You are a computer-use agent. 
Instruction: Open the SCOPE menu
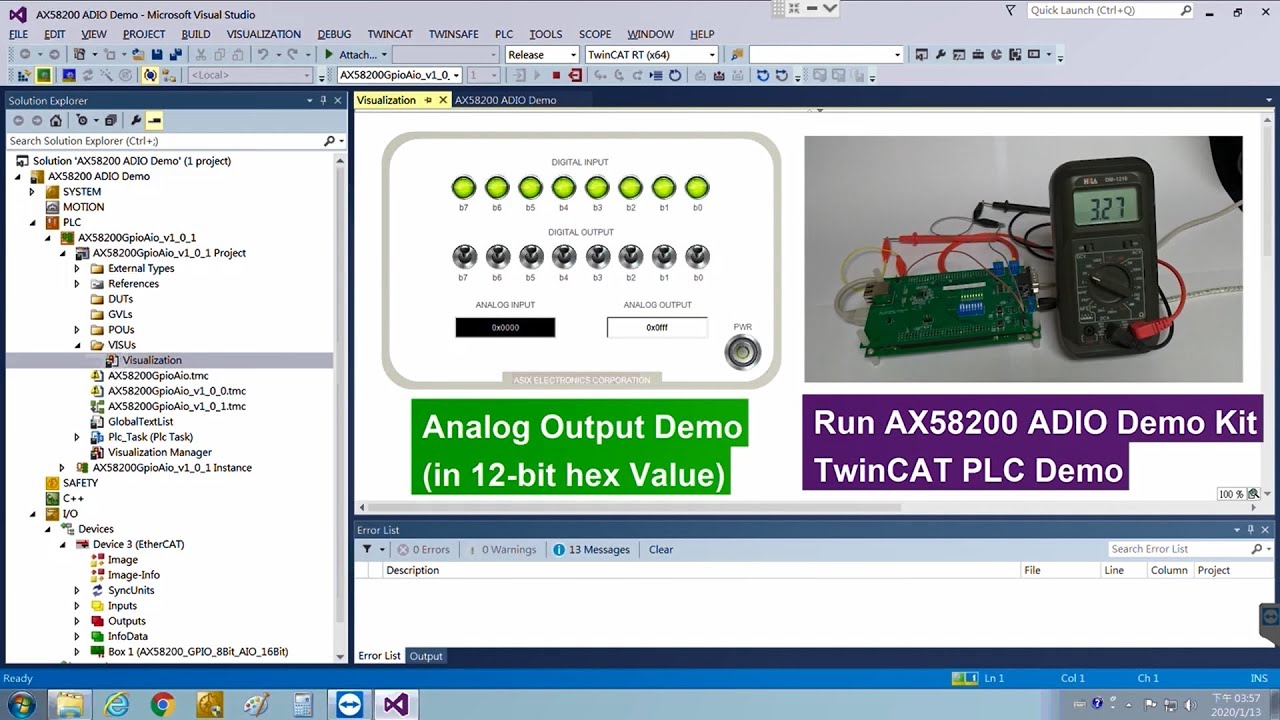(595, 34)
